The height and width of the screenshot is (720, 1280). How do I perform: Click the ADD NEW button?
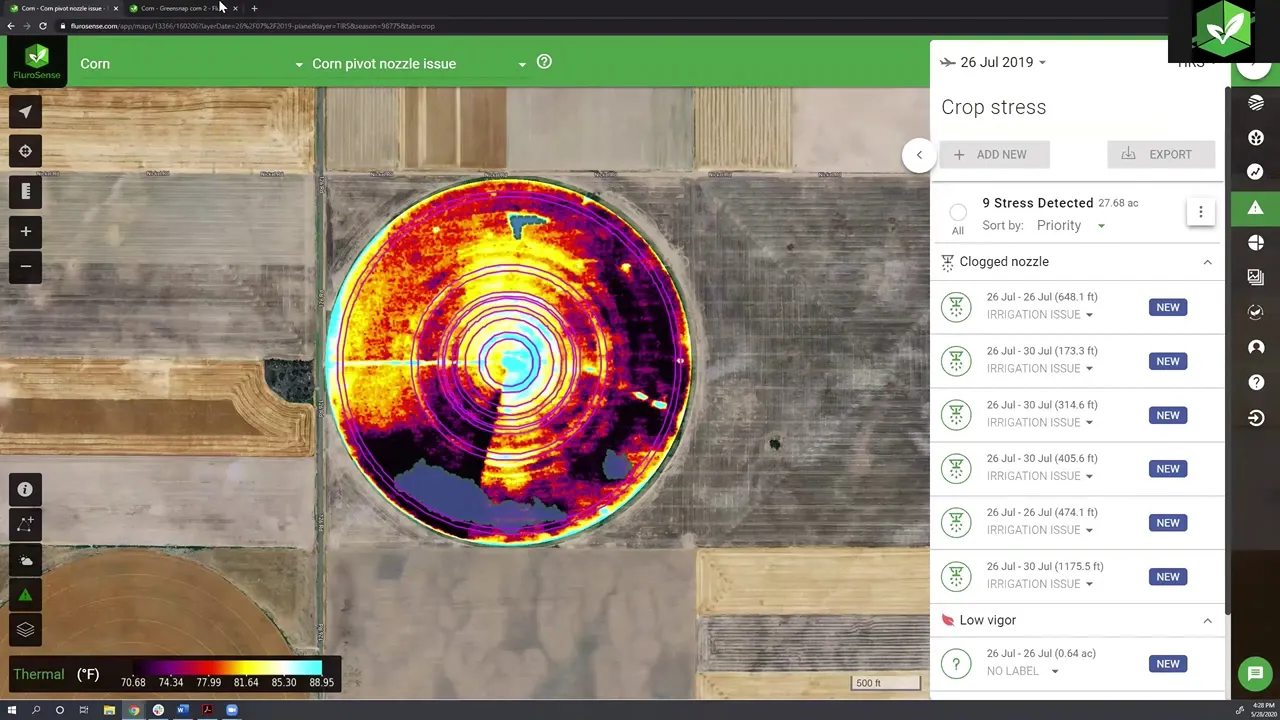(x=994, y=154)
